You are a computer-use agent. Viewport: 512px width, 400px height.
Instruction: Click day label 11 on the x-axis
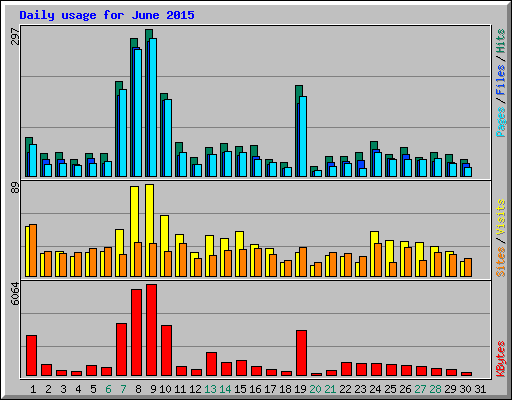(x=180, y=389)
